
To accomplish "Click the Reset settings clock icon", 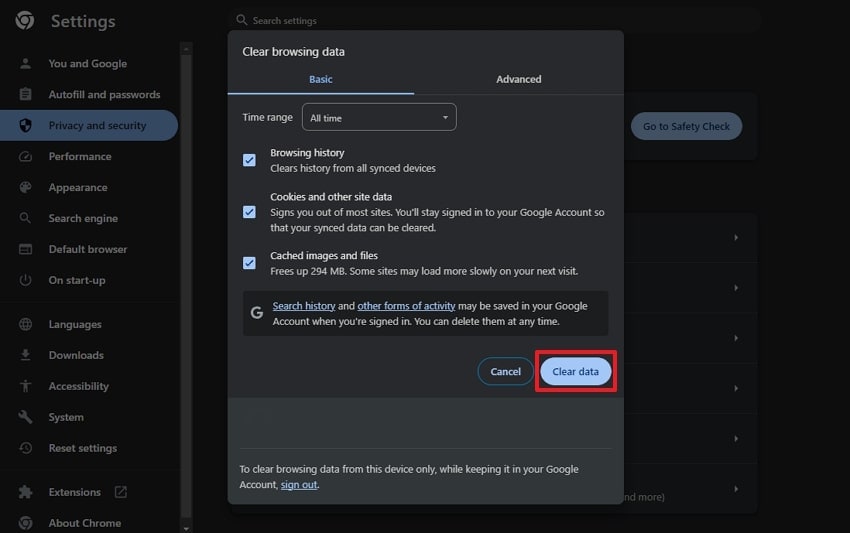I will pyautogui.click(x=25, y=448).
